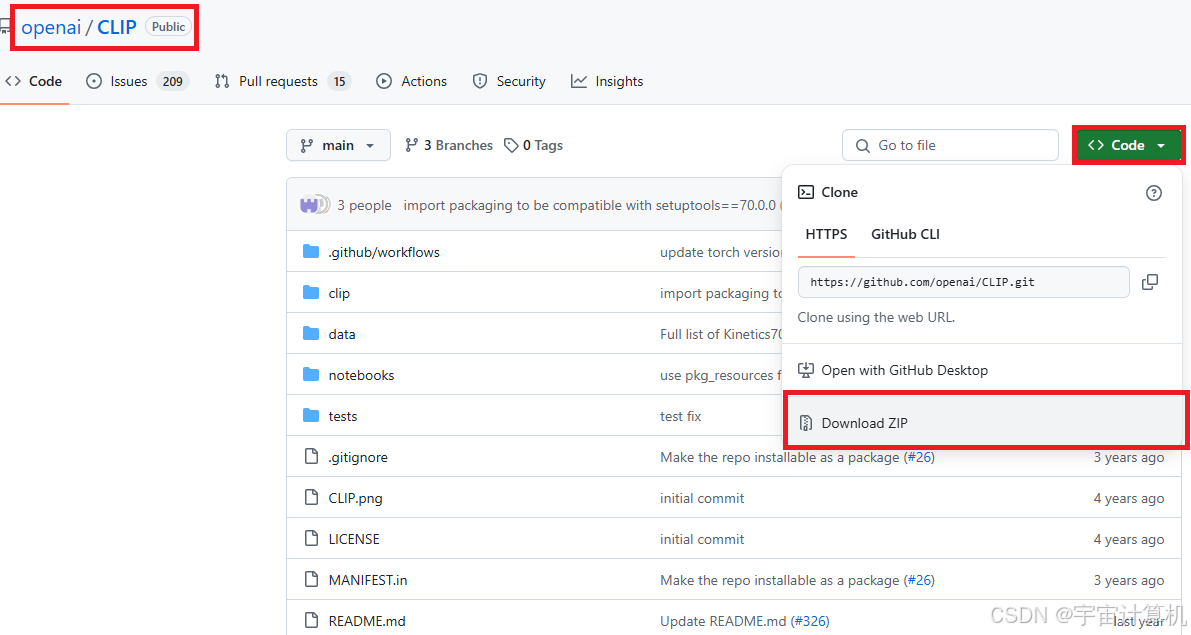Open the openai owner link

coord(51,27)
